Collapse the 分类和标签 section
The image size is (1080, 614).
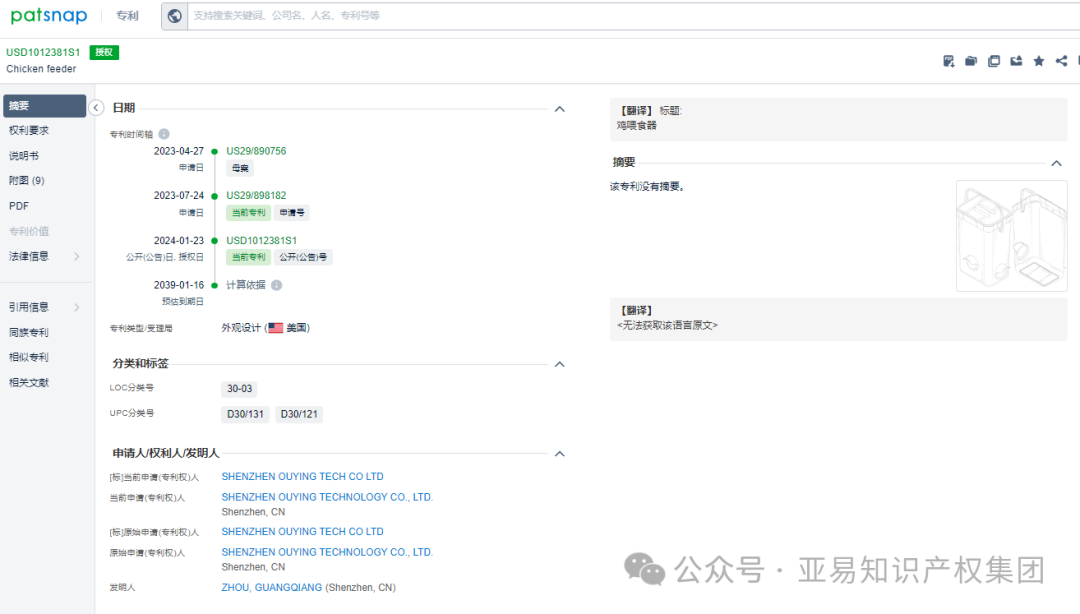[x=559, y=364]
